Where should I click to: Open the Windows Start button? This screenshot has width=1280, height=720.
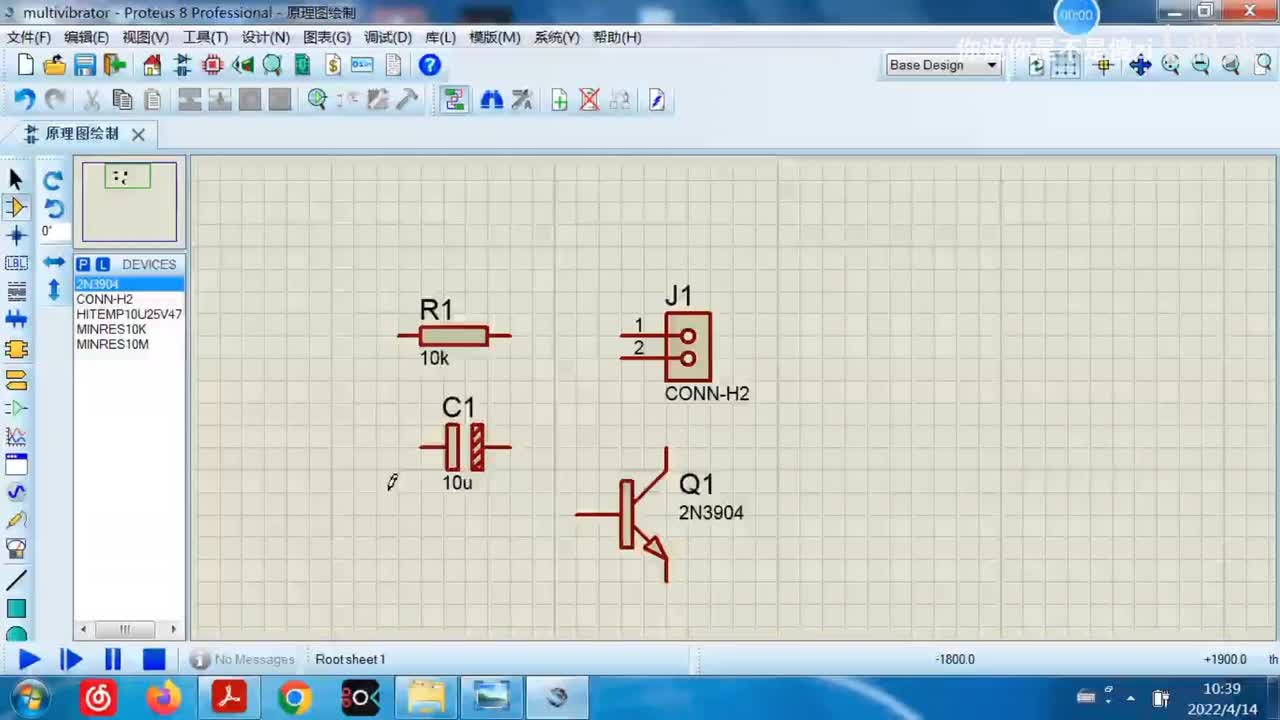[x=28, y=697]
